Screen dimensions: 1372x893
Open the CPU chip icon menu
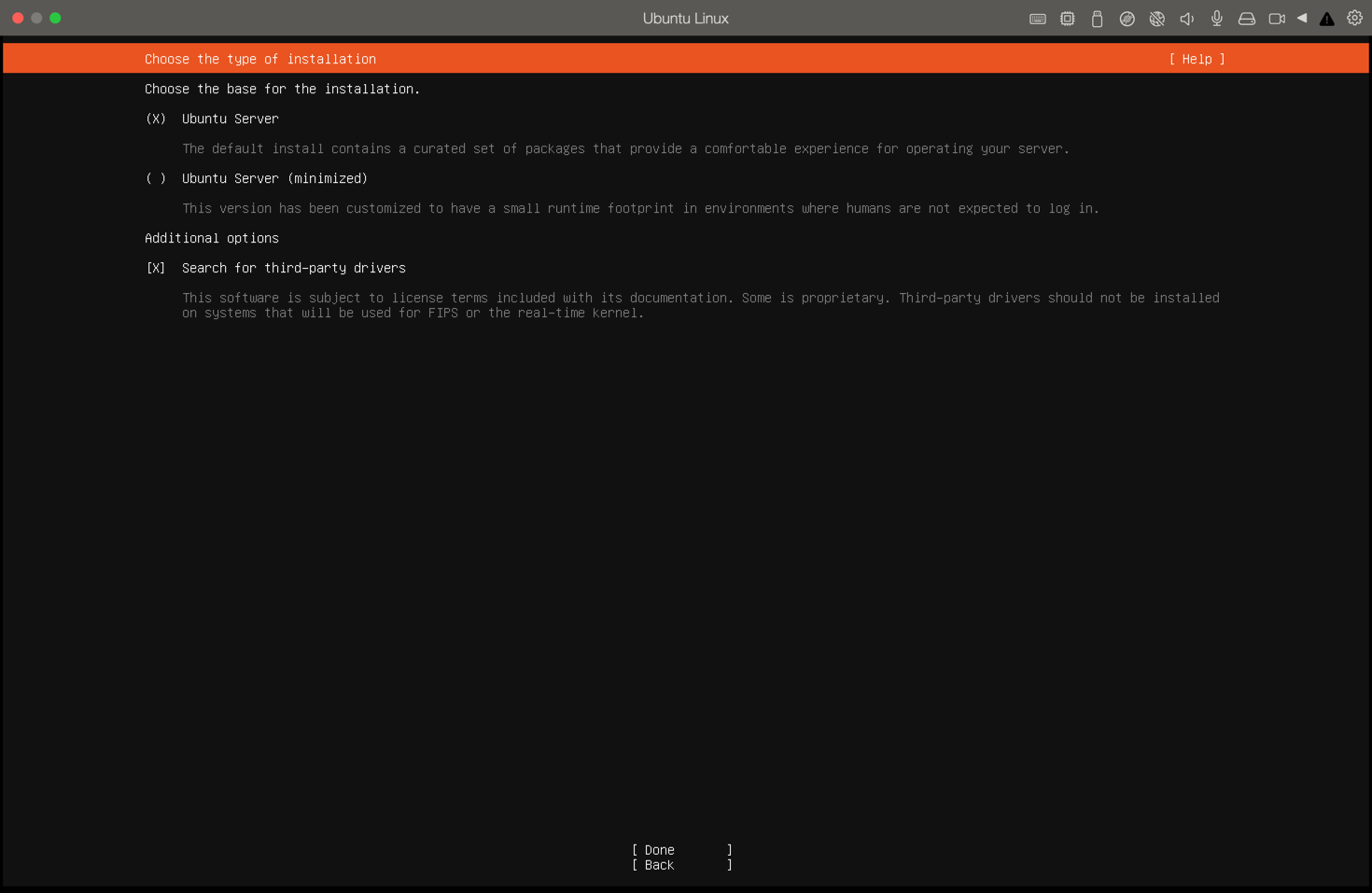1067,19
